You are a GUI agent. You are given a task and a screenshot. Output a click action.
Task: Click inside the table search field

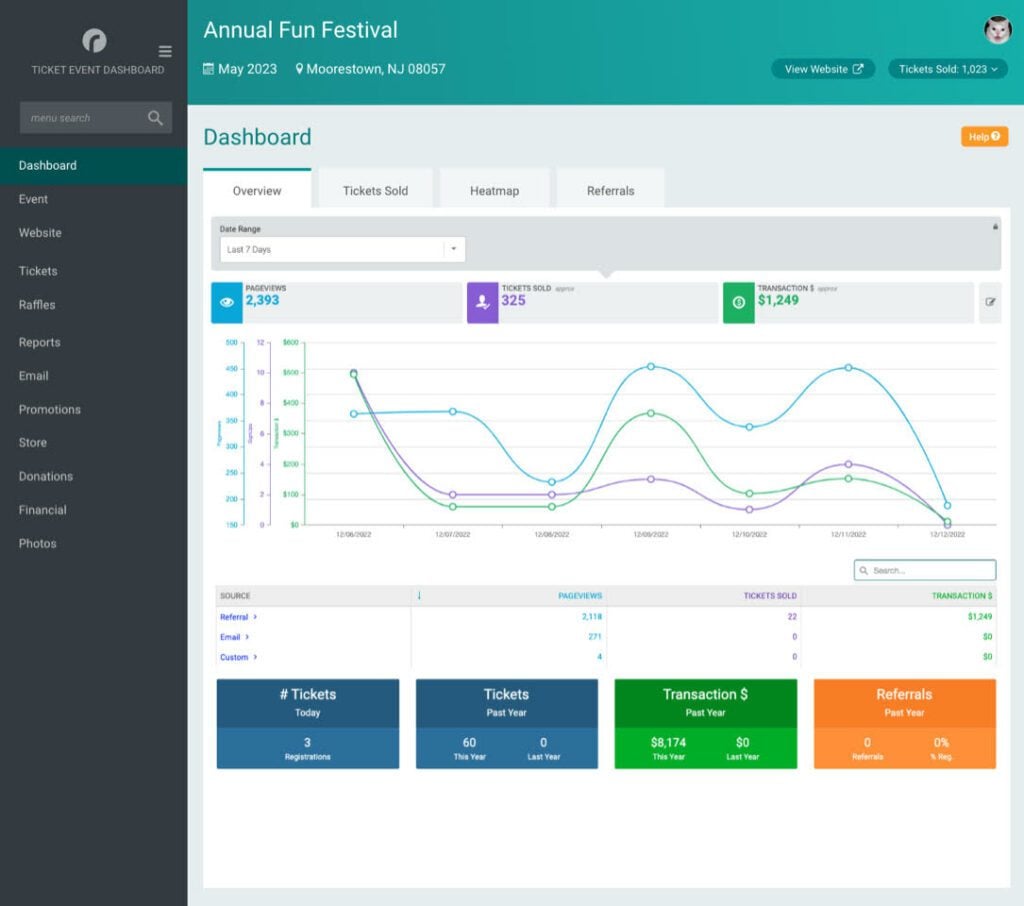(x=925, y=569)
